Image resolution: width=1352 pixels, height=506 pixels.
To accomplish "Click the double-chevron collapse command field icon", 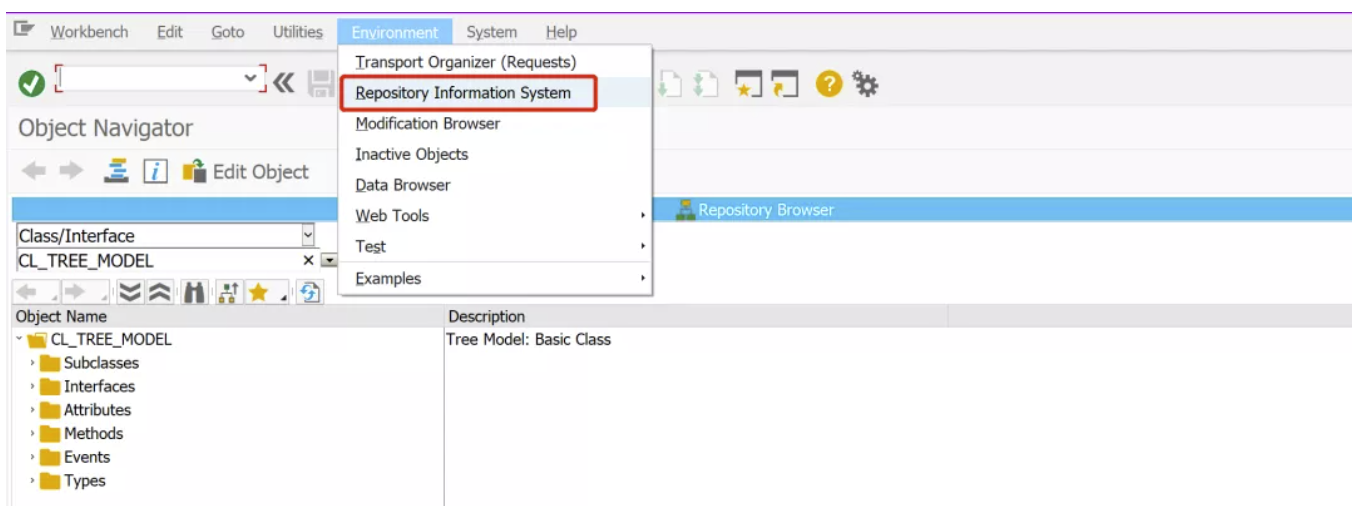I will tap(283, 84).
